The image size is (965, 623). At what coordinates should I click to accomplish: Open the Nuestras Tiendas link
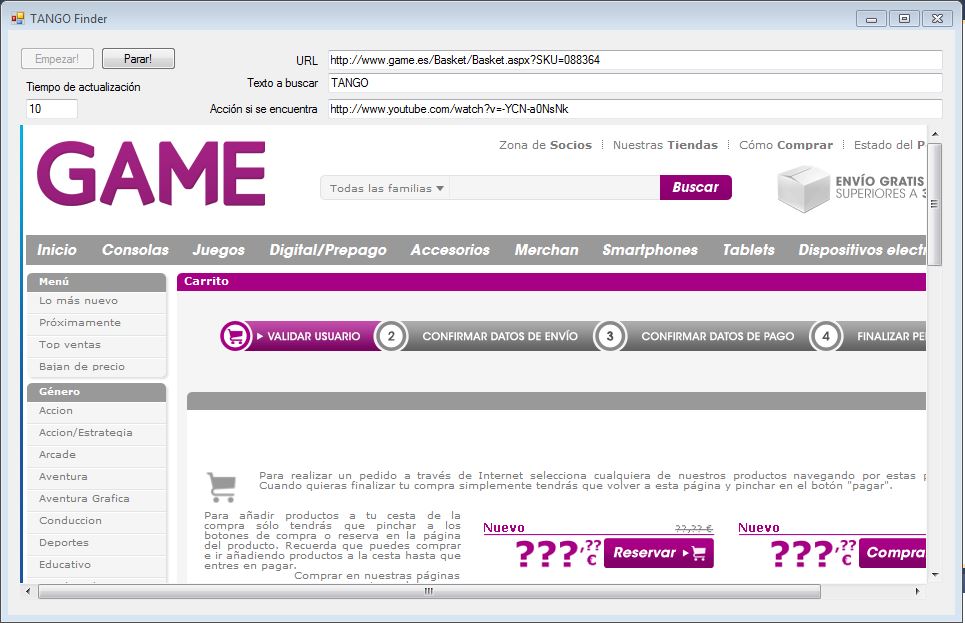[665, 145]
